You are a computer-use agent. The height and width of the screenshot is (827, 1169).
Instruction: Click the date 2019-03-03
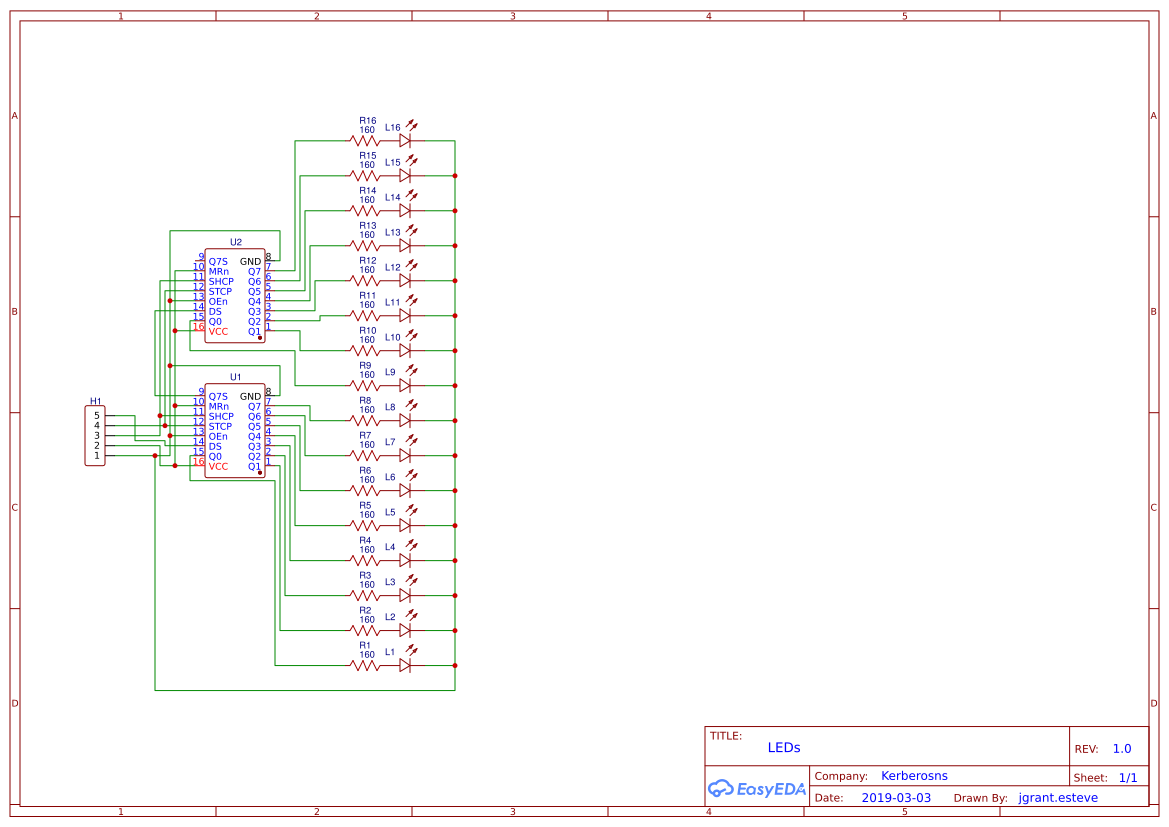(895, 797)
